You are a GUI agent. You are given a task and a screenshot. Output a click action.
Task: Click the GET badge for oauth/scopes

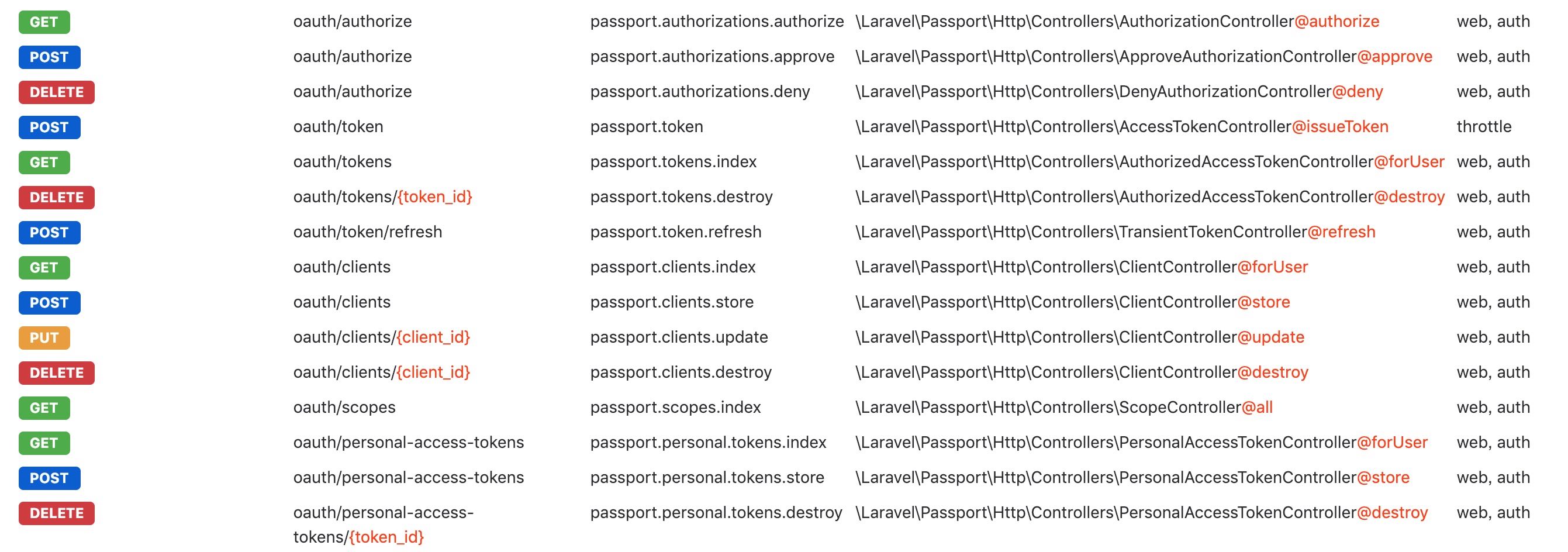(44, 408)
